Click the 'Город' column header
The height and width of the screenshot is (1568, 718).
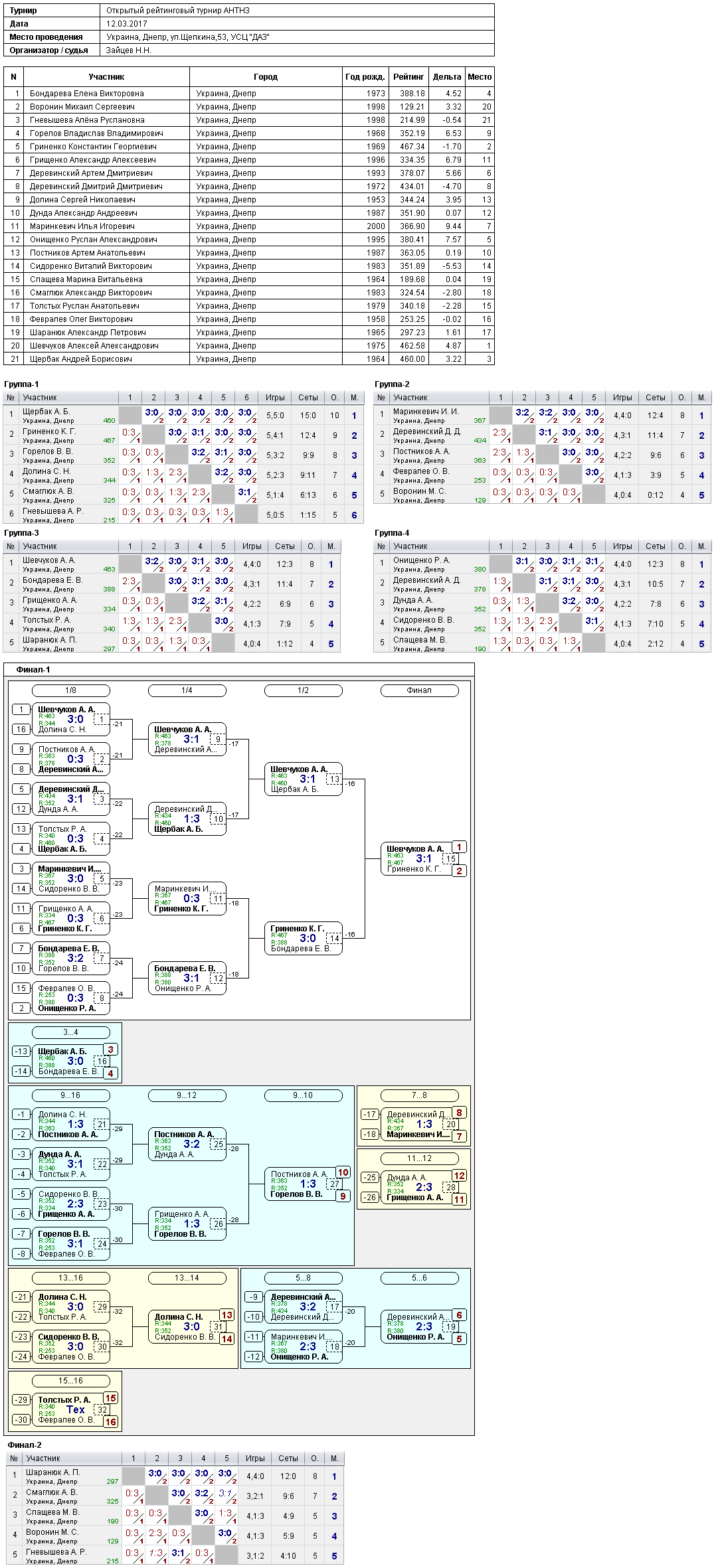coord(266,77)
